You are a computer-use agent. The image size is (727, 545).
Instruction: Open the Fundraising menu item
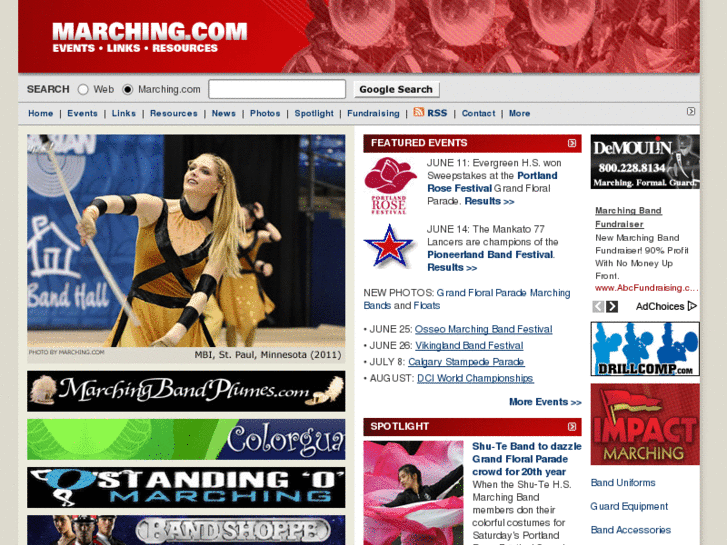point(373,113)
